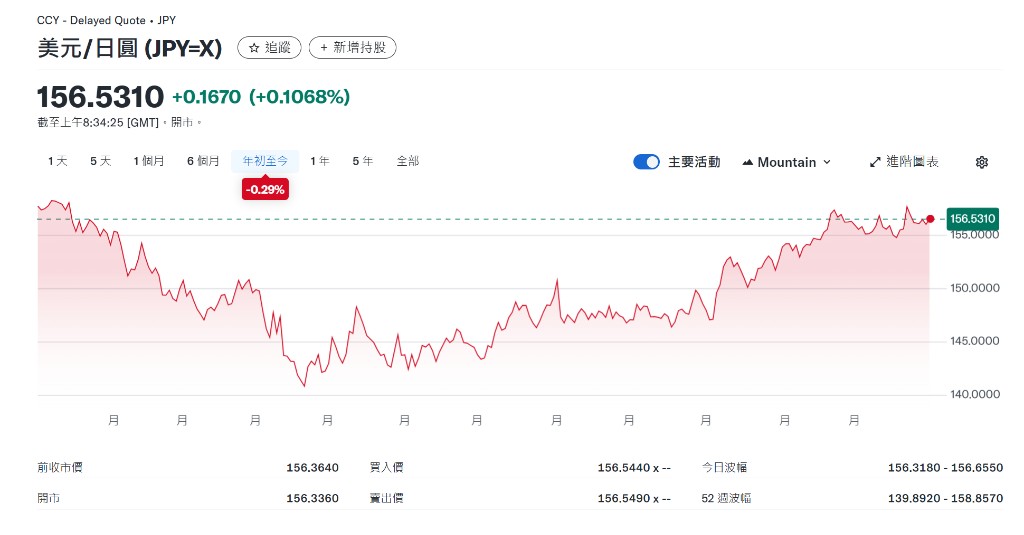
Task: Select the 全部 time range
Action: (x=408, y=161)
